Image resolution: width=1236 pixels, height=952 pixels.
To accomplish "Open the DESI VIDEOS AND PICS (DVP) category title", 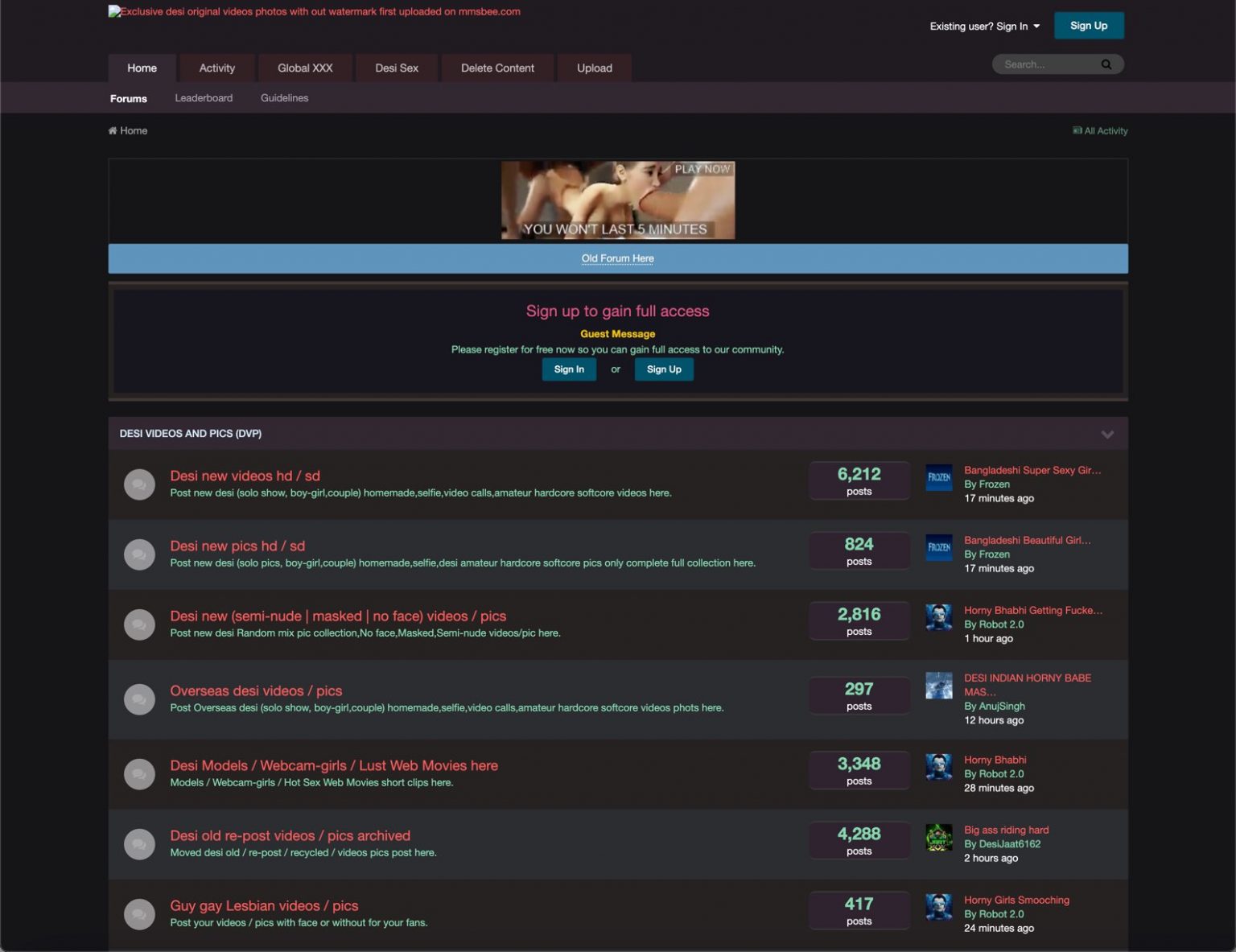I will click(x=191, y=434).
